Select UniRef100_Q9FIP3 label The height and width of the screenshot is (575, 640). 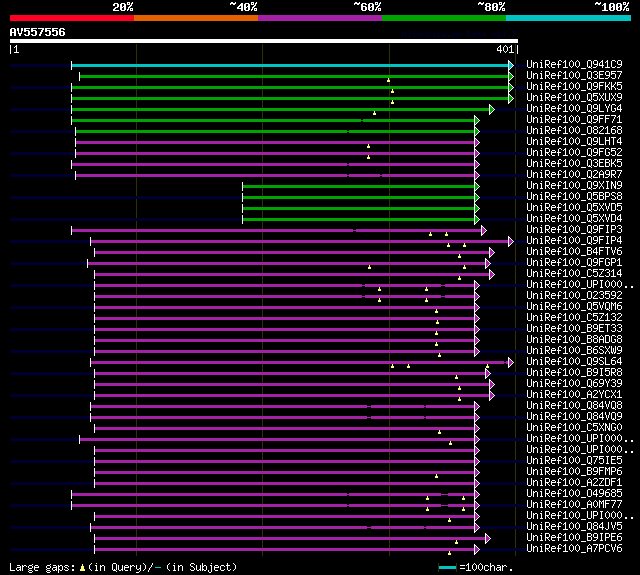click(574, 230)
